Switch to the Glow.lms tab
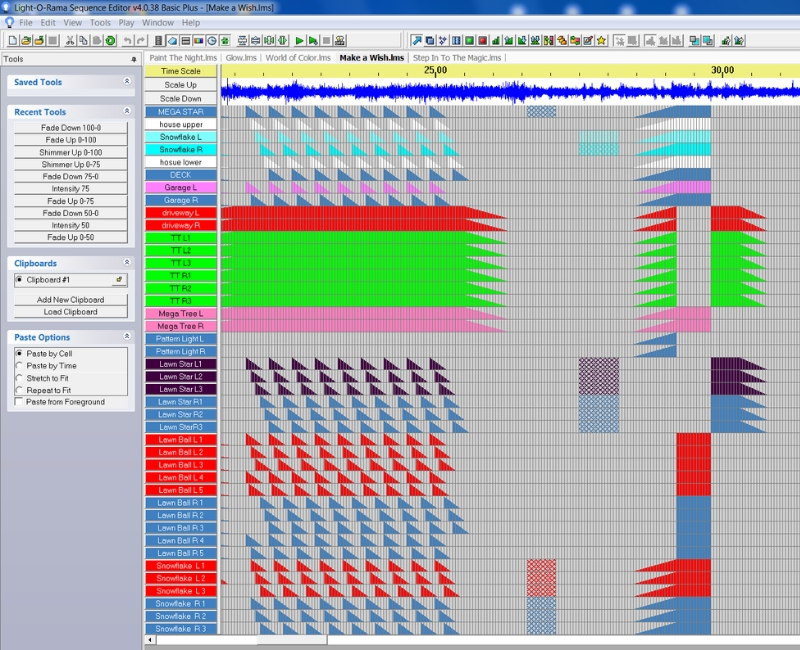 pos(241,58)
